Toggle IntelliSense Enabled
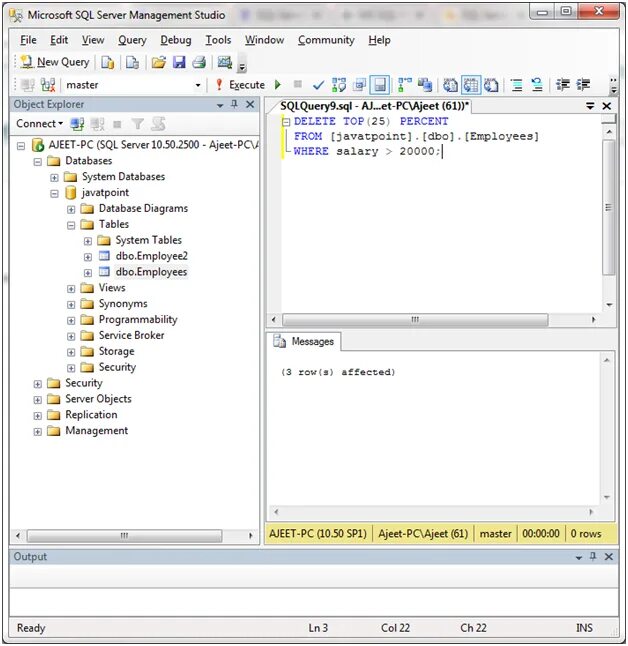This screenshot has height=646, width=628. pos(380,85)
